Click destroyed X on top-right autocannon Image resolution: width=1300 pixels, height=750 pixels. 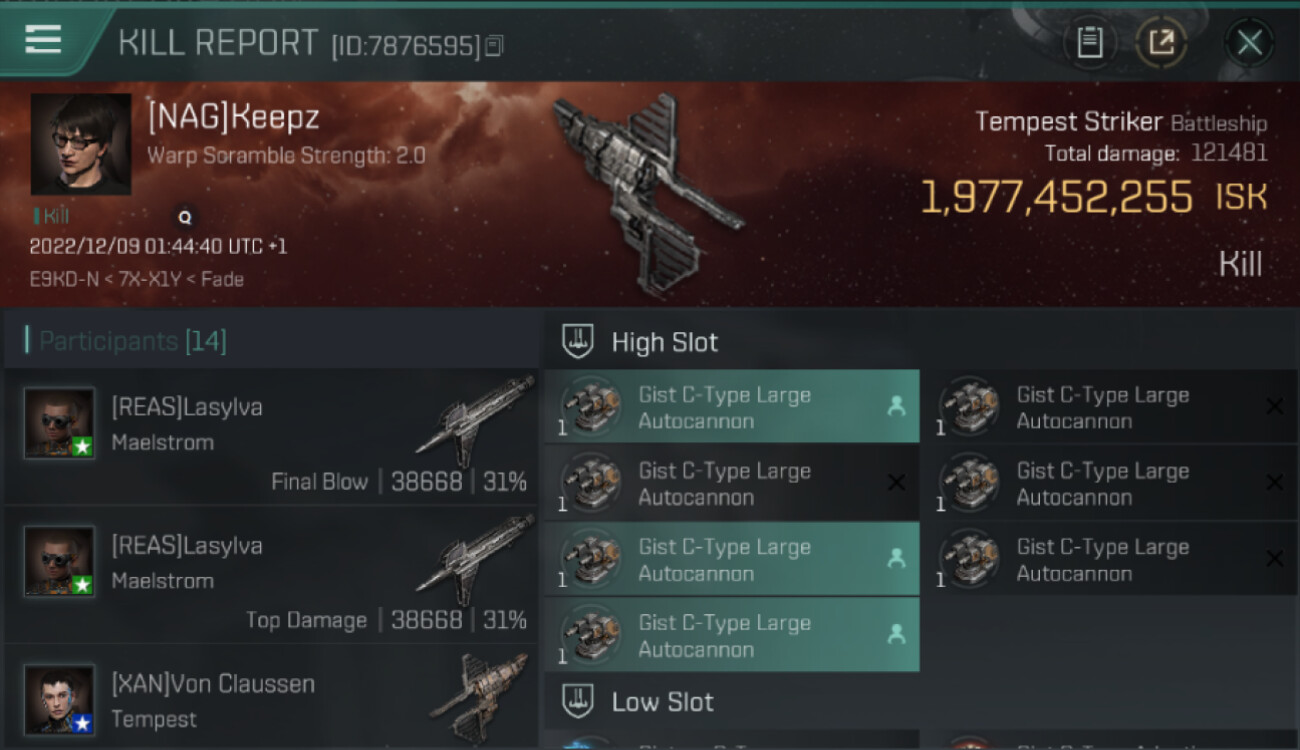(1274, 406)
